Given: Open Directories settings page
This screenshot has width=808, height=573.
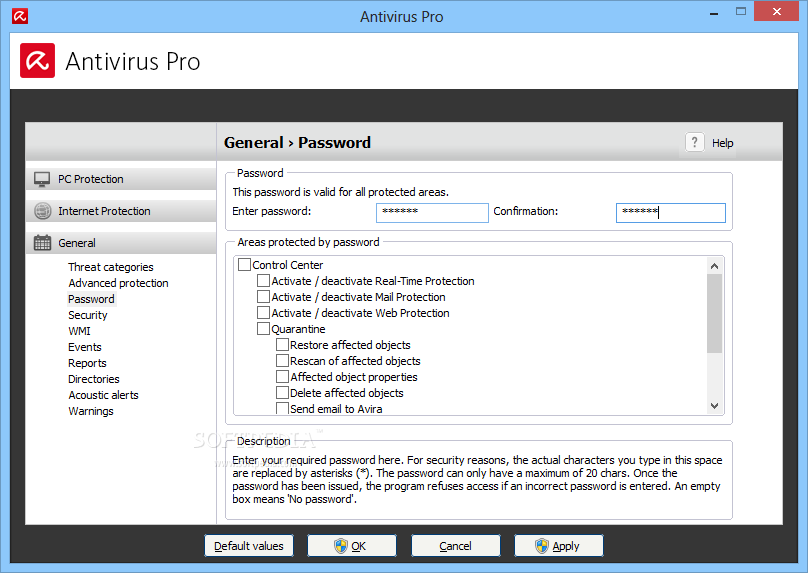Looking at the screenshot, I should click(x=94, y=379).
